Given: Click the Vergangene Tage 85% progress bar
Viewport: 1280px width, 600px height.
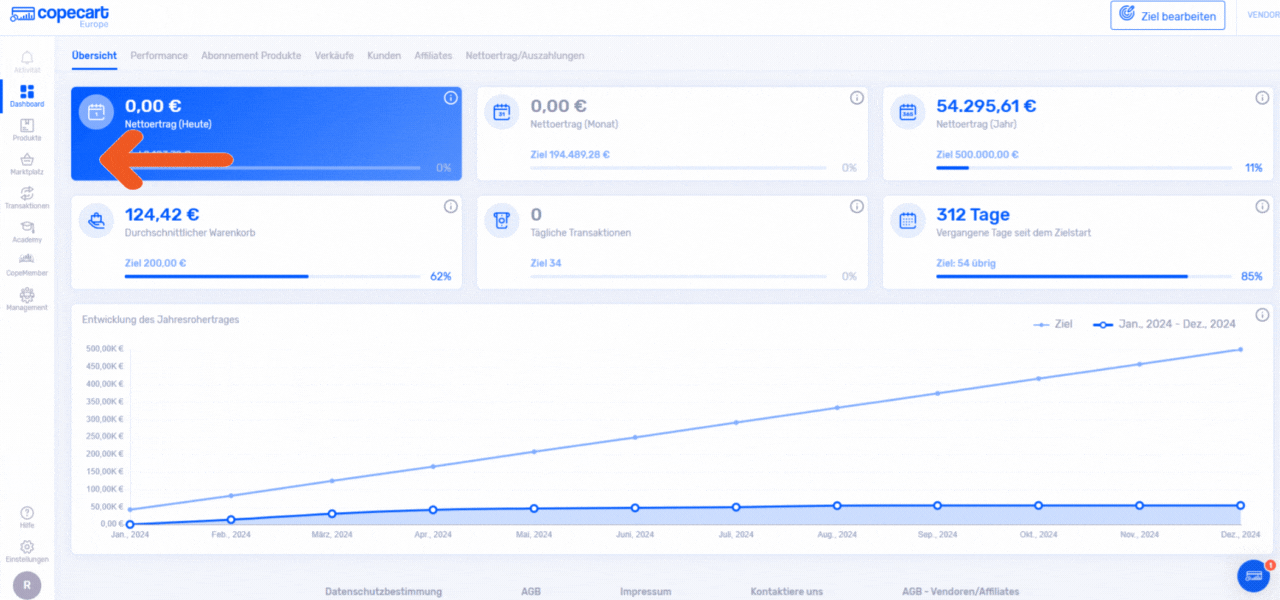Looking at the screenshot, I should pos(1084,276).
